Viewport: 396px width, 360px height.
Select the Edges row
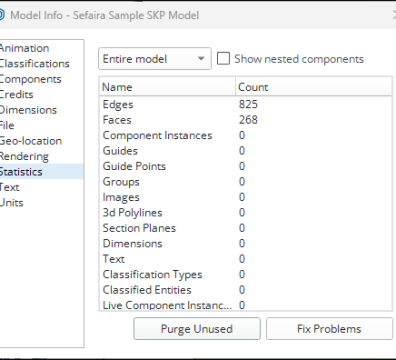point(245,104)
